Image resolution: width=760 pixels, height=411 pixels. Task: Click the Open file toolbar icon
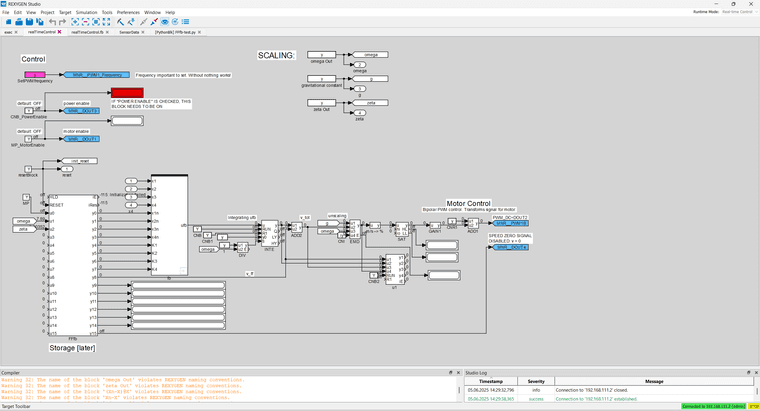pos(19,22)
